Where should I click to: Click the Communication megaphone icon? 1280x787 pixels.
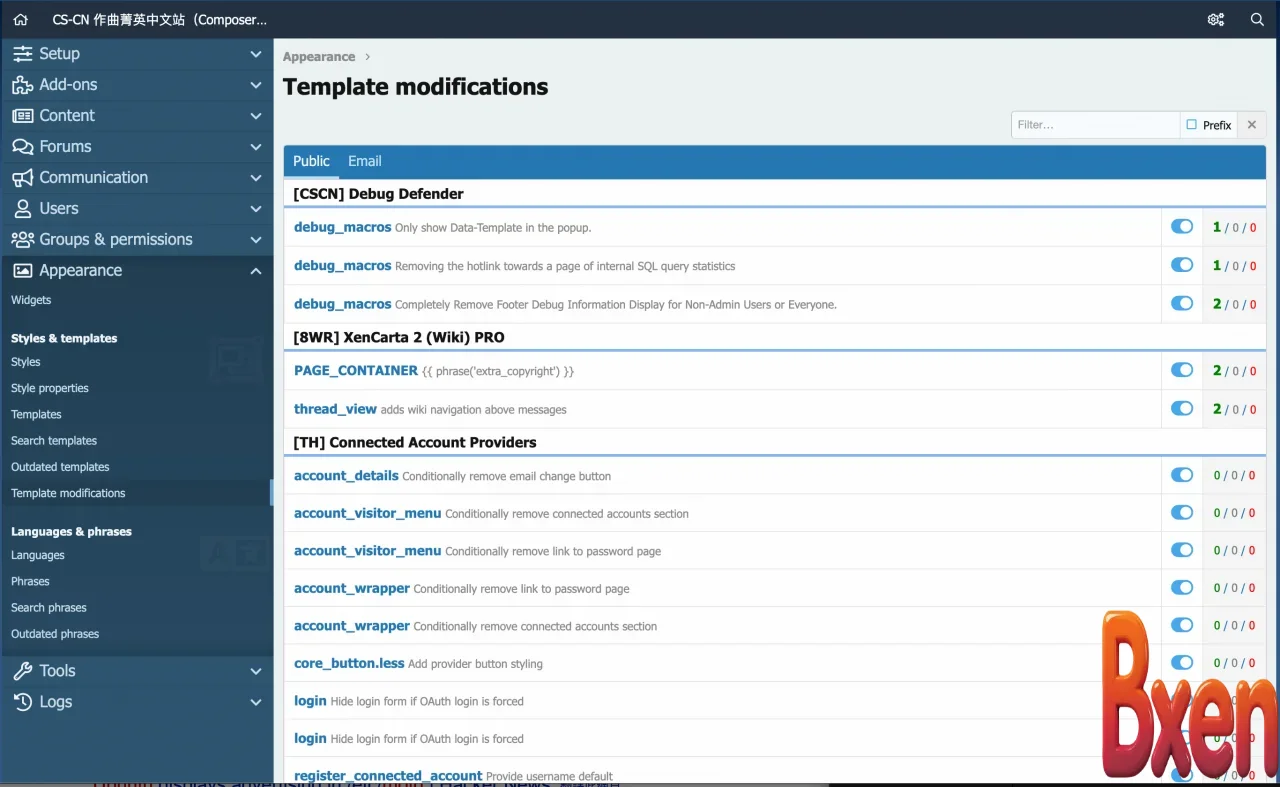click(x=22, y=178)
